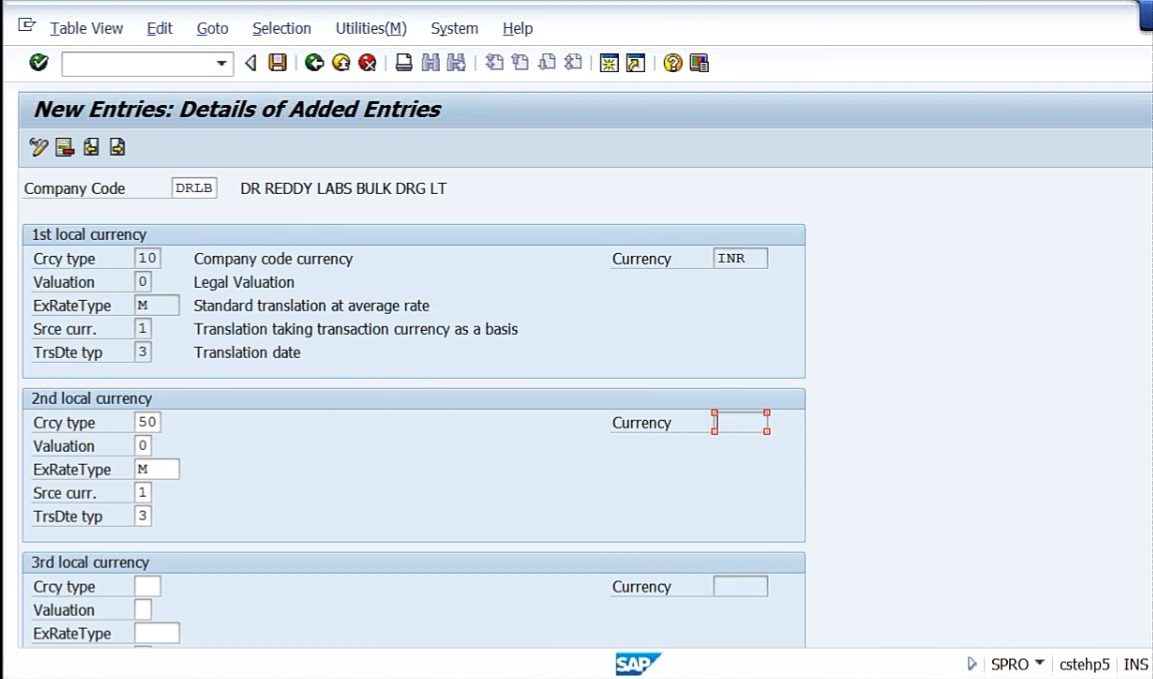Click 1st local currency Srce curr. field

click(143, 329)
